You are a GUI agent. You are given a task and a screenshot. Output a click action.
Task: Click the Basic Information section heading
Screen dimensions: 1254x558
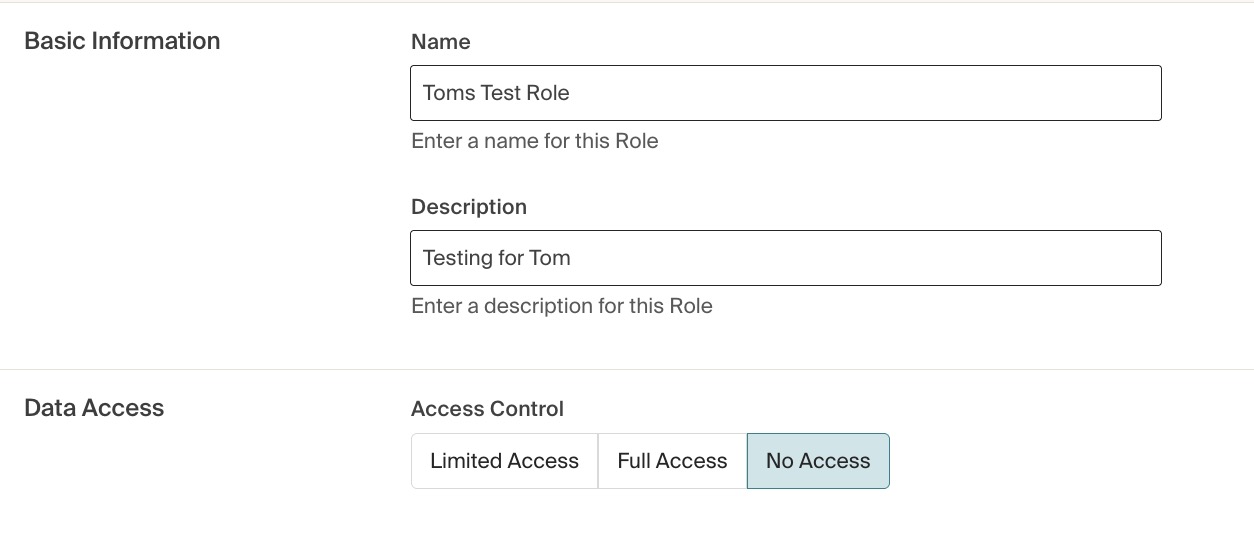122,41
